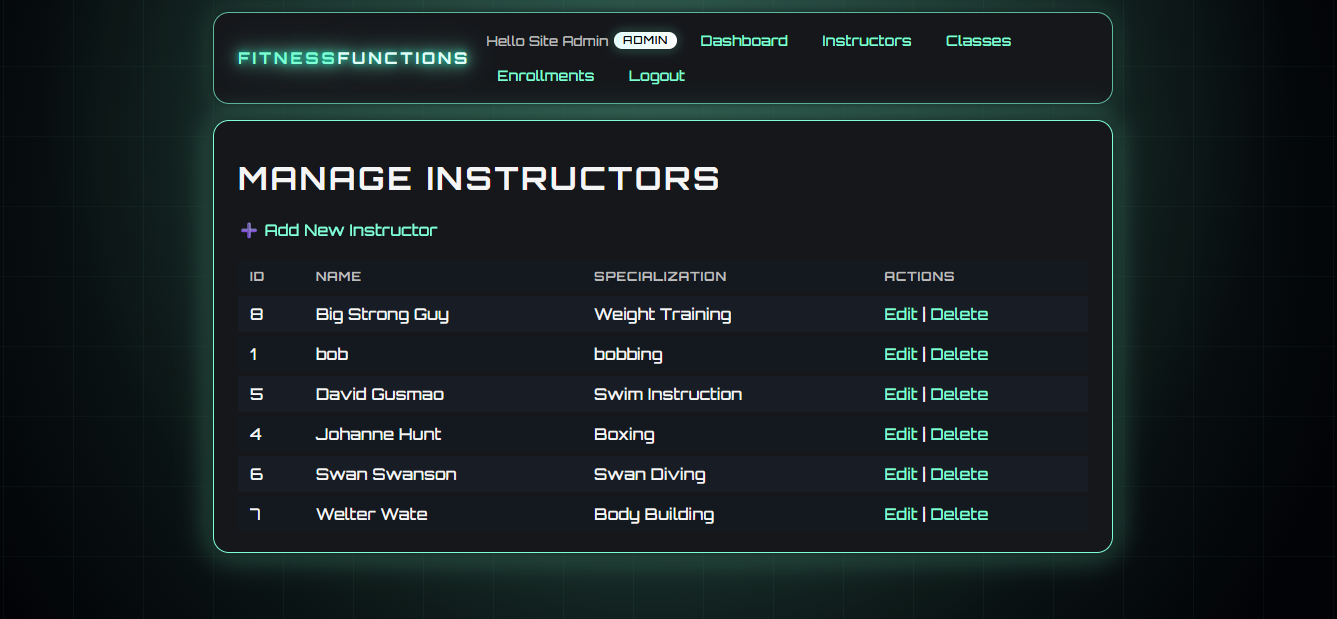This screenshot has height=619, width=1337.
Task: Open the Dashboard page
Action: point(744,40)
